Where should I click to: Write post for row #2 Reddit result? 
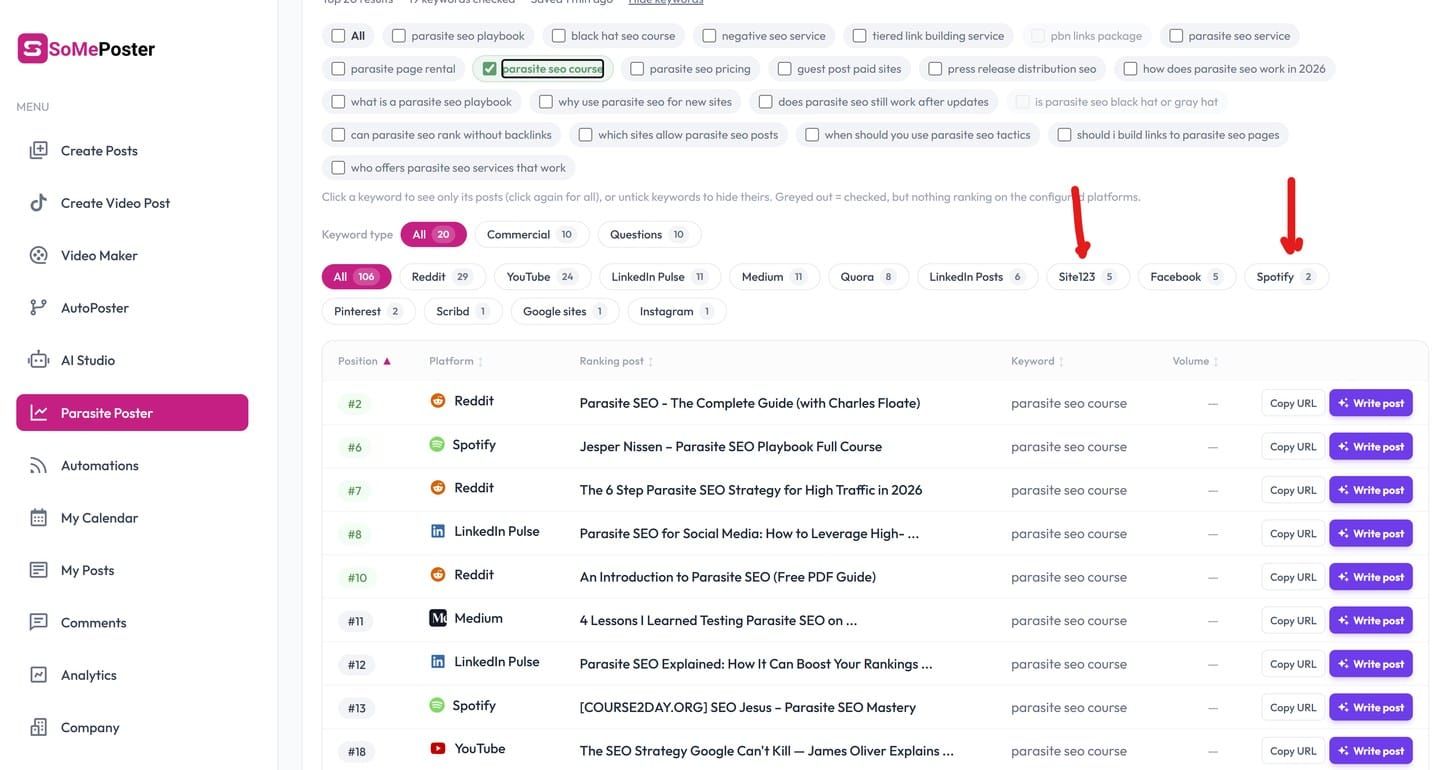(x=1370, y=403)
